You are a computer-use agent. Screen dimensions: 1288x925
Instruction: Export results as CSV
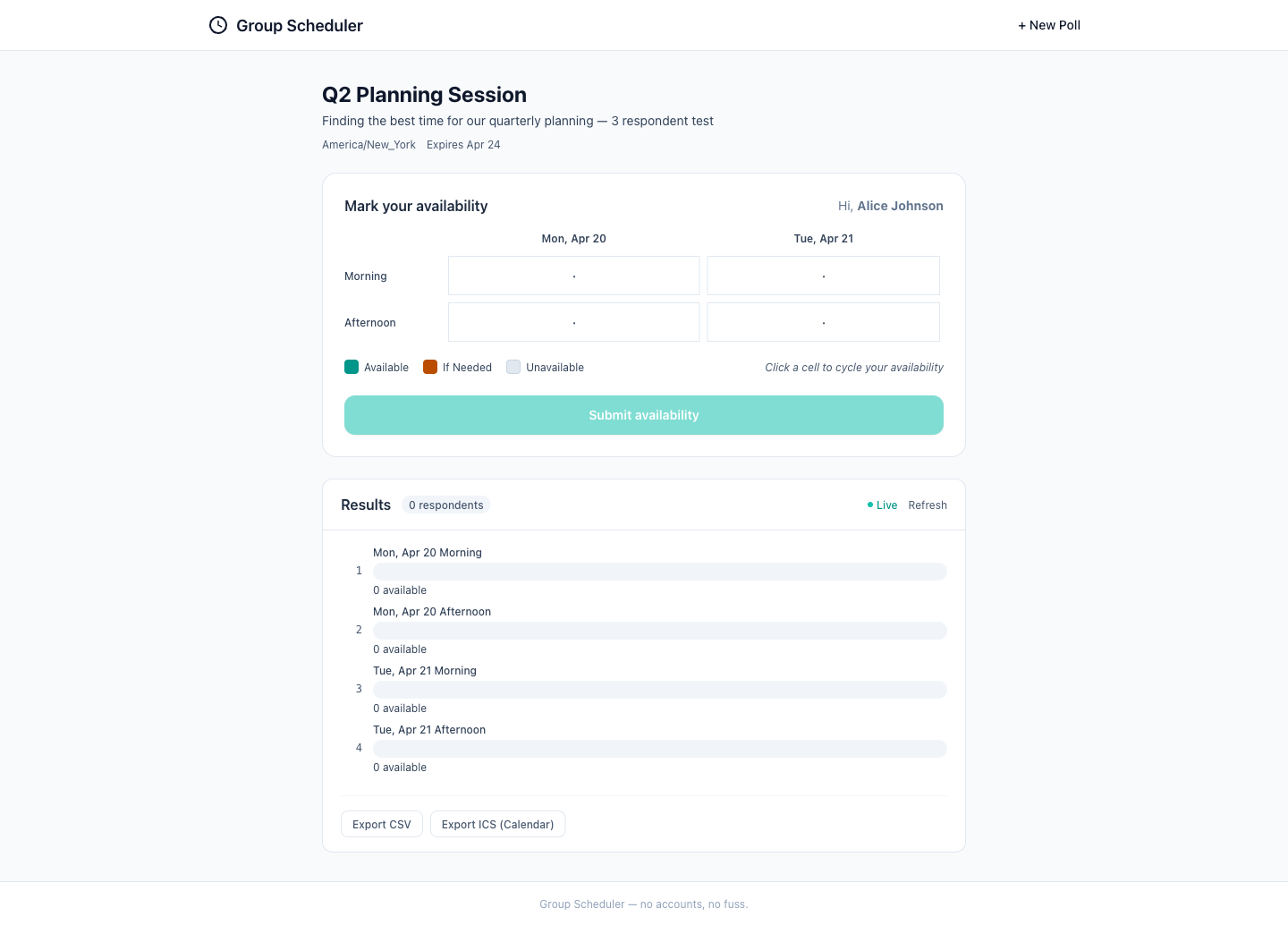pos(382,824)
